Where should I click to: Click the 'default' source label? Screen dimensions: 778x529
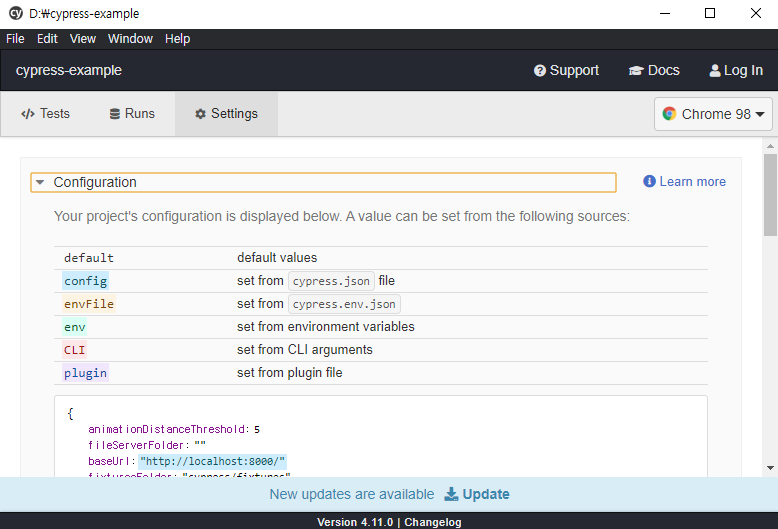pyautogui.click(x=89, y=258)
